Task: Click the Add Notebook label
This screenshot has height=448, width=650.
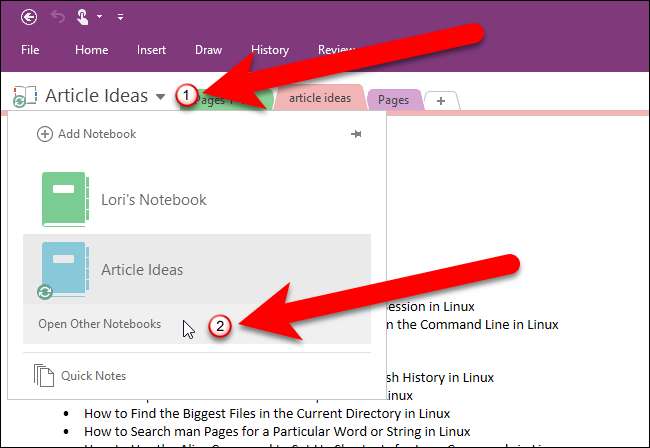Action: point(97,134)
